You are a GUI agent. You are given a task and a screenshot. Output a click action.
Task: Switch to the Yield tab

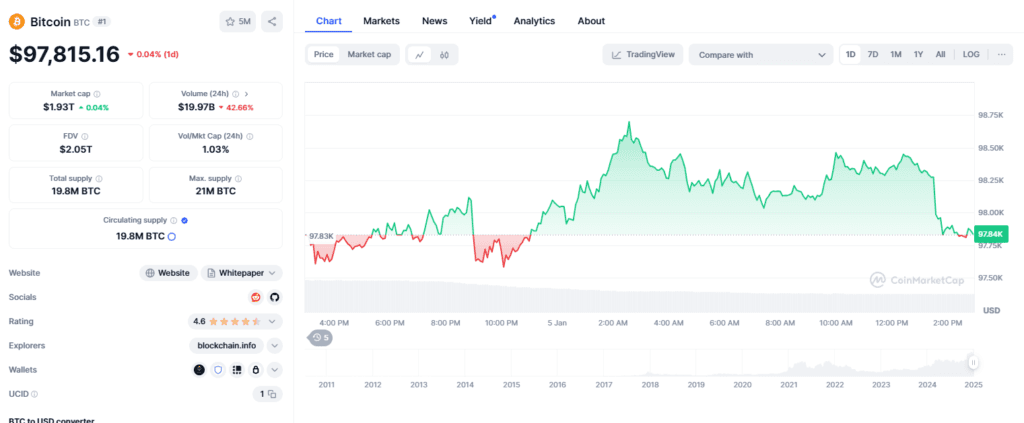481,21
